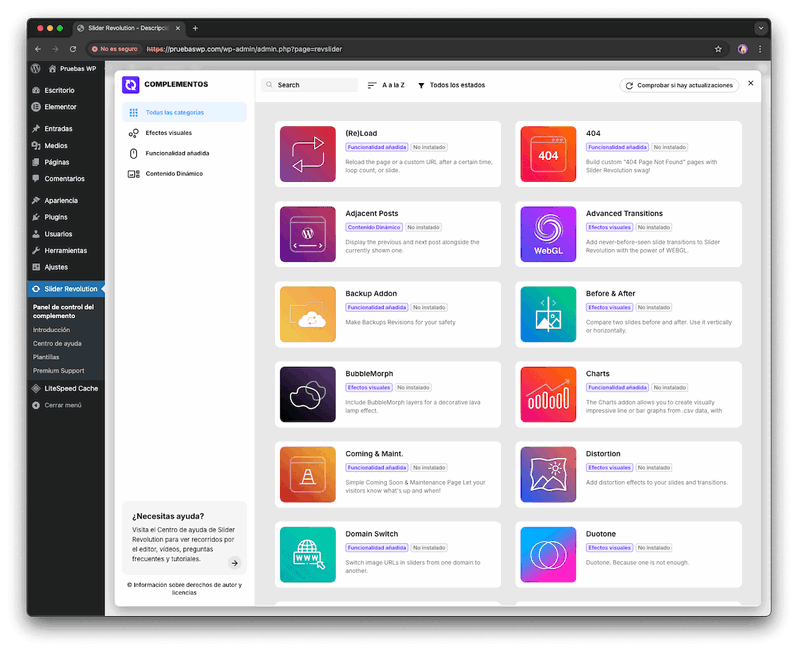This screenshot has height=652, width=798.
Task: Select the Domain Switch www icon
Action: click(x=307, y=554)
